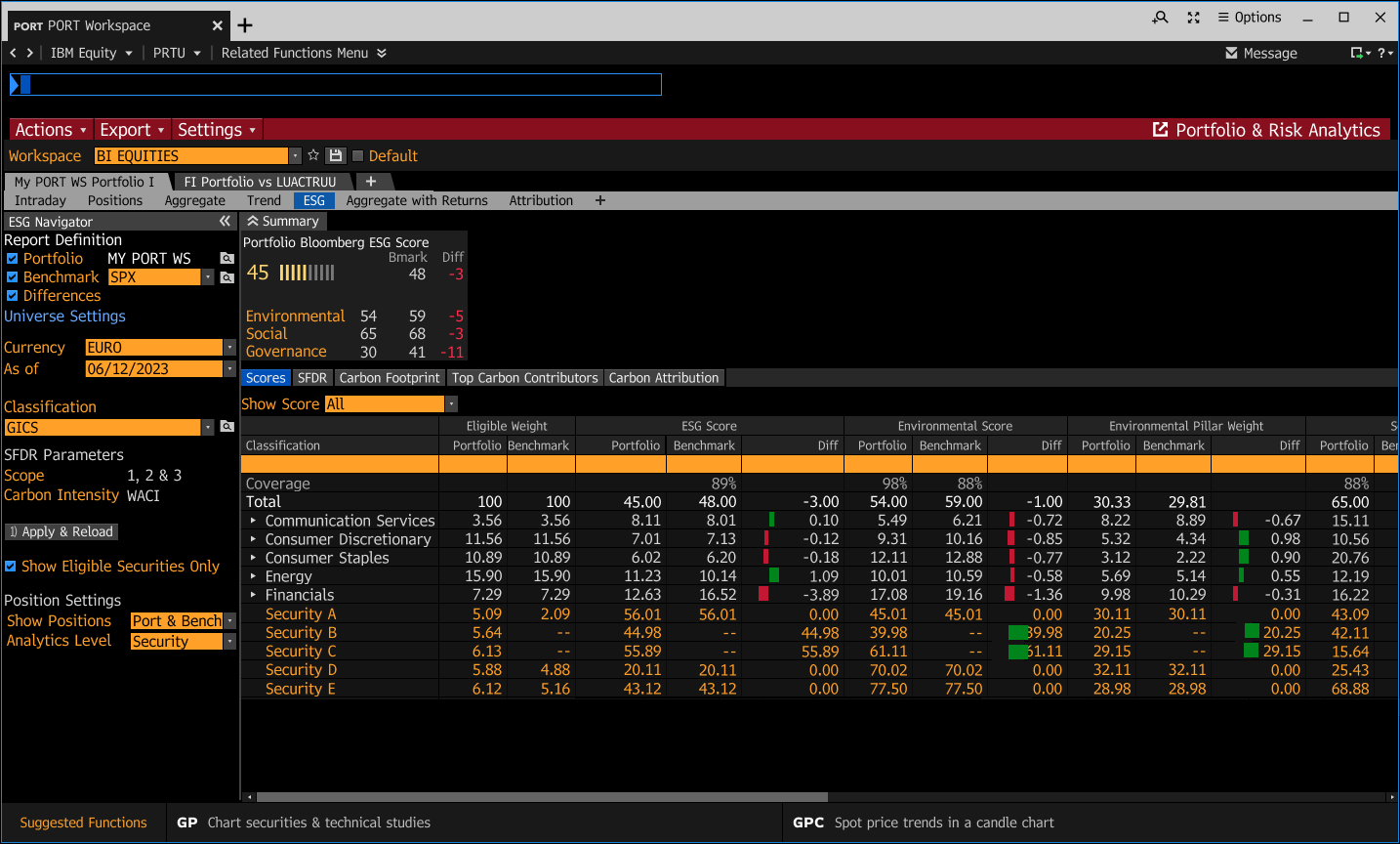Disable Show Eligible Securities Only
Image resolution: width=1400 pixels, height=844 pixels.
coord(11,567)
